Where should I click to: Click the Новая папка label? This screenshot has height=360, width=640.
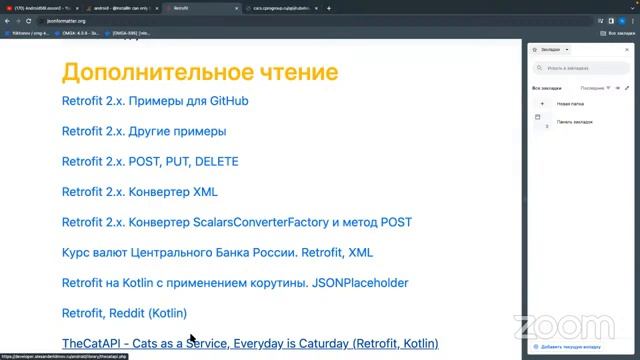(x=570, y=104)
